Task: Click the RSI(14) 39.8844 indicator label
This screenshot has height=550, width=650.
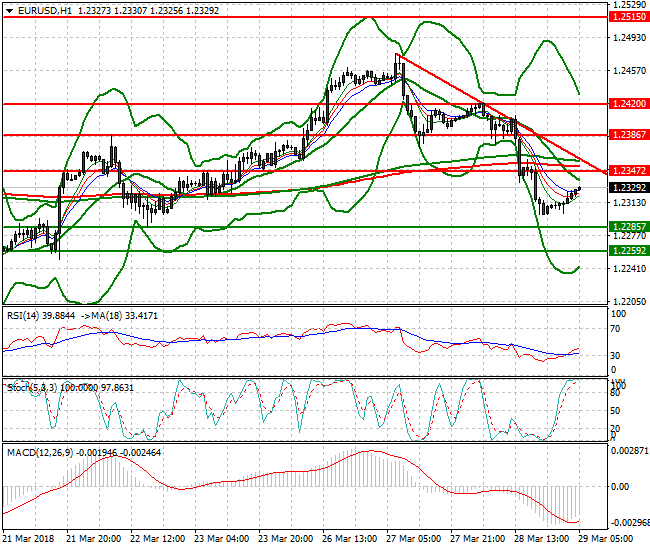Action: tap(41, 316)
